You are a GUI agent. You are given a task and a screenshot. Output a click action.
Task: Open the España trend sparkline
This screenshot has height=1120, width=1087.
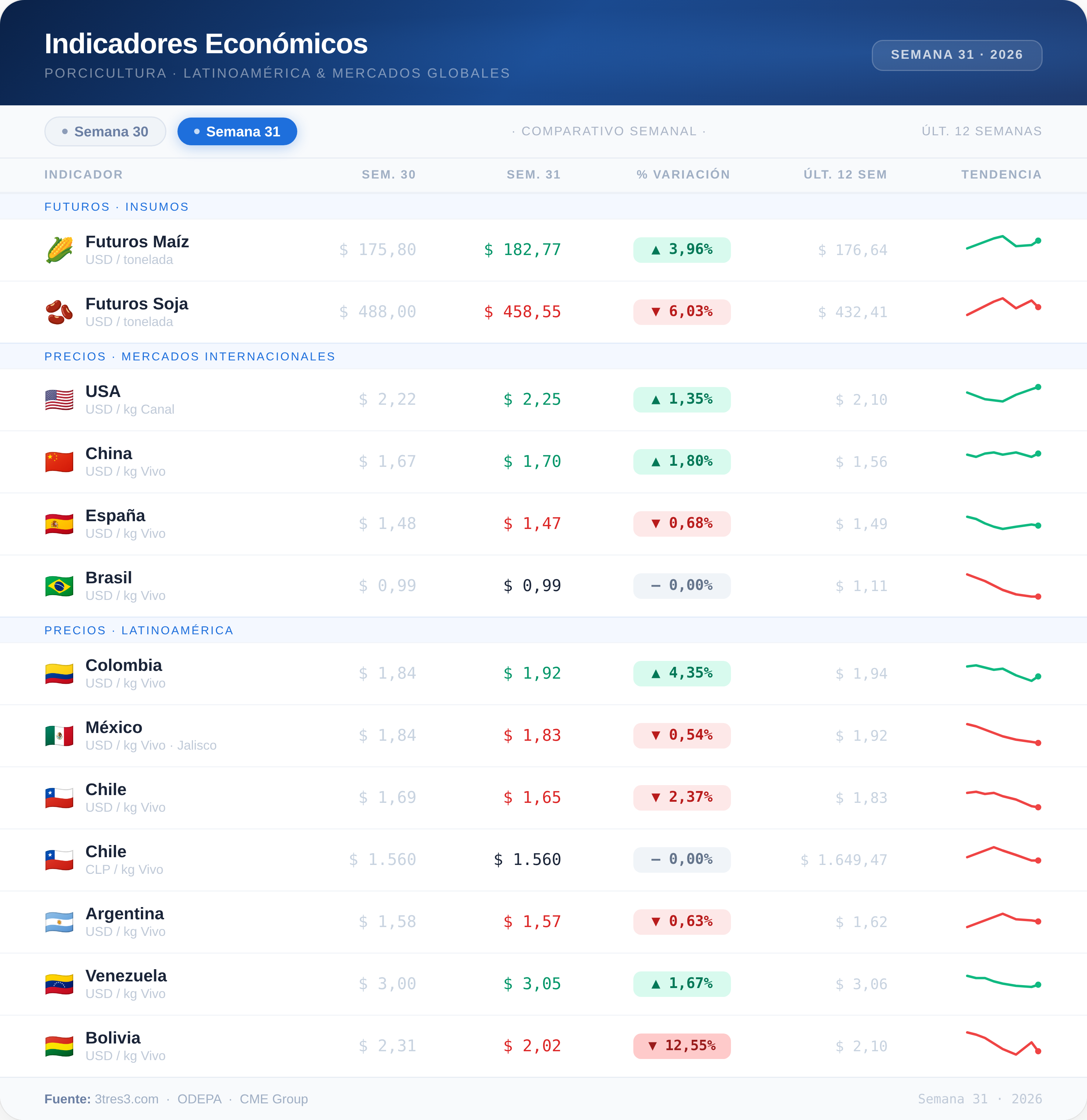click(x=1003, y=523)
